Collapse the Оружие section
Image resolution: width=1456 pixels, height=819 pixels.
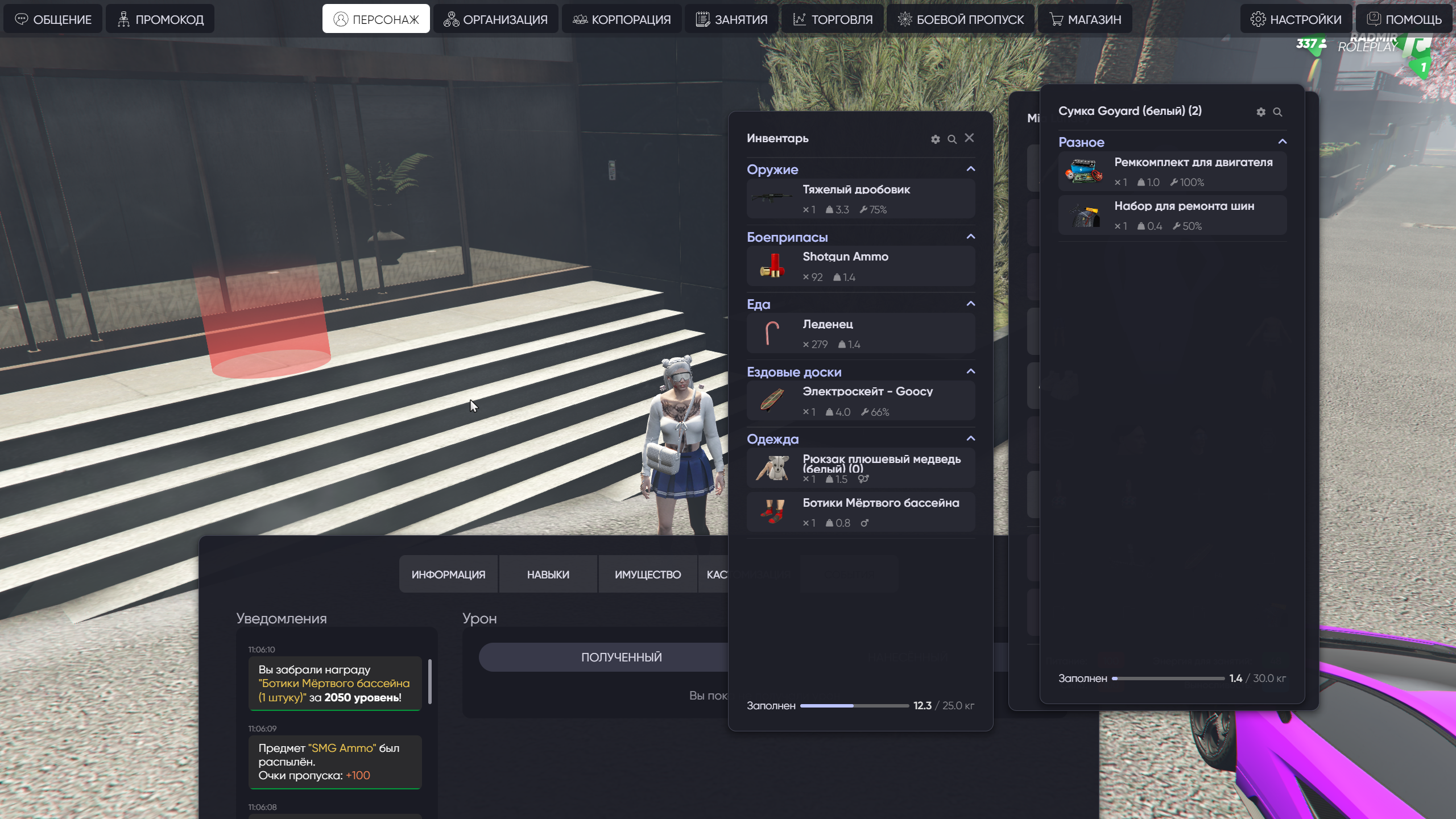click(971, 169)
